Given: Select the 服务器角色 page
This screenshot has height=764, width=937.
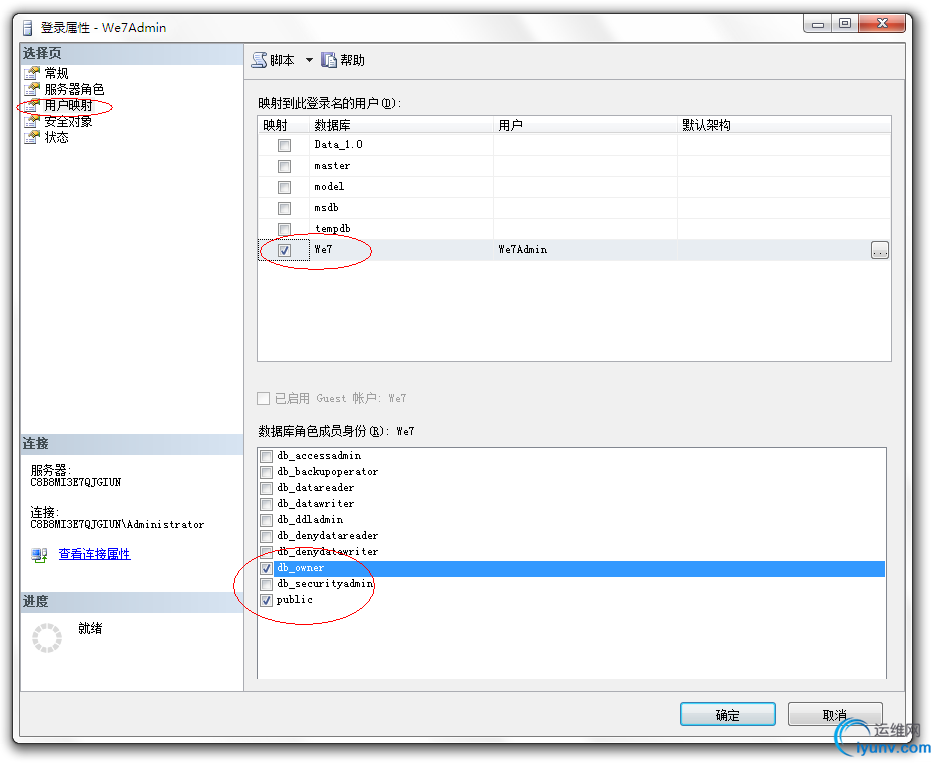Looking at the screenshot, I should tap(74, 89).
